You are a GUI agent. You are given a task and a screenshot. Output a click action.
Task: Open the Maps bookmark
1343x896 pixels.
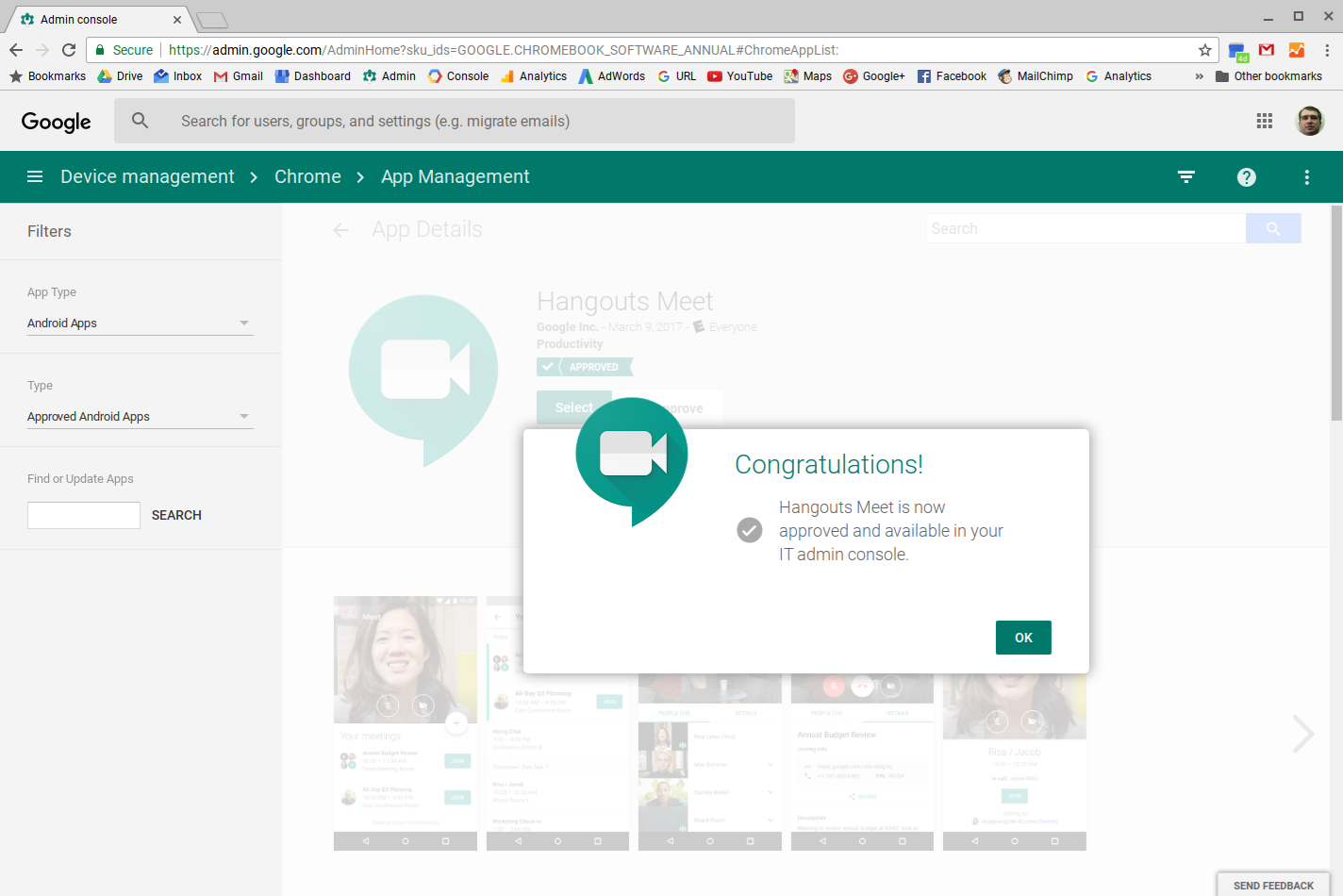(x=807, y=76)
